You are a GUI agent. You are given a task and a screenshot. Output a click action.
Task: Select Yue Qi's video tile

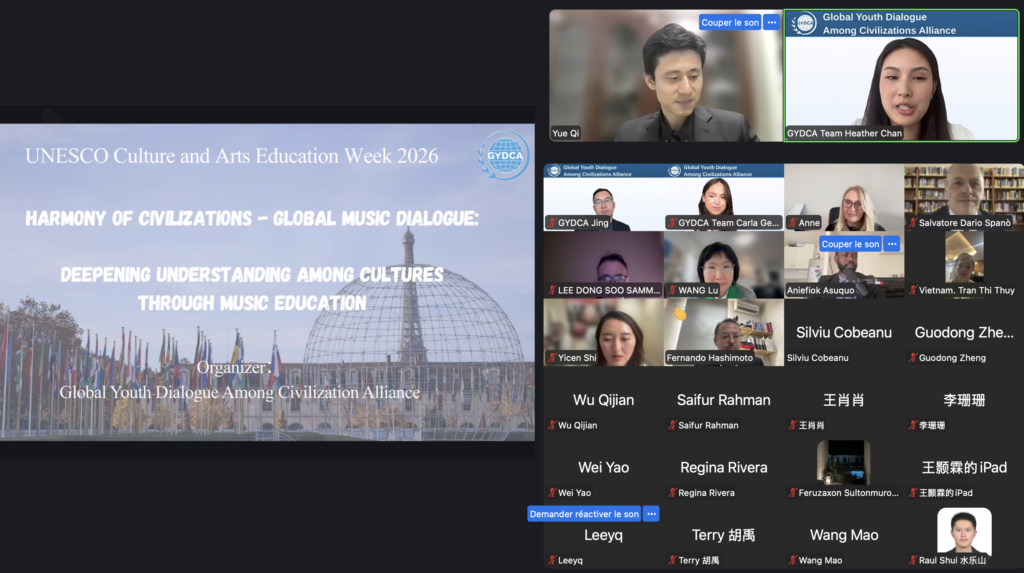click(x=665, y=75)
